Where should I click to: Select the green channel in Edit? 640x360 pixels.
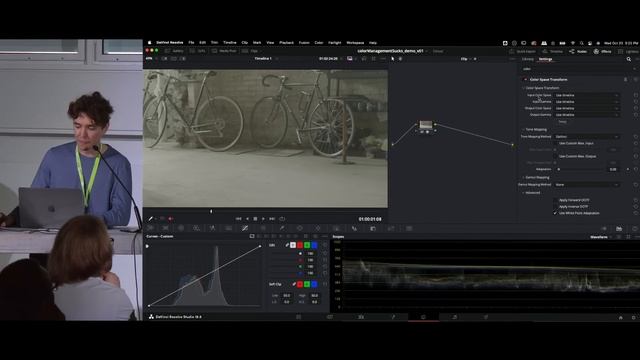click(307, 245)
